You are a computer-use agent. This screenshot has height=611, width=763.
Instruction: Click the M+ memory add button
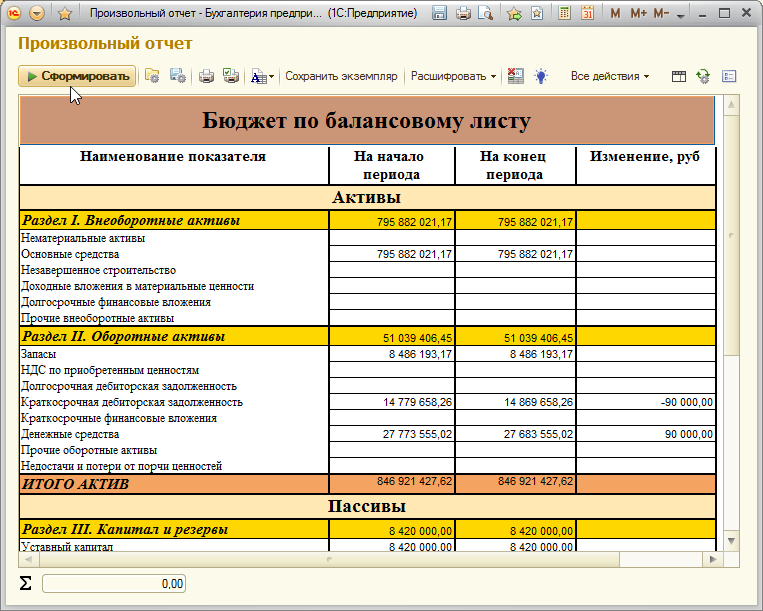tap(638, 14)
